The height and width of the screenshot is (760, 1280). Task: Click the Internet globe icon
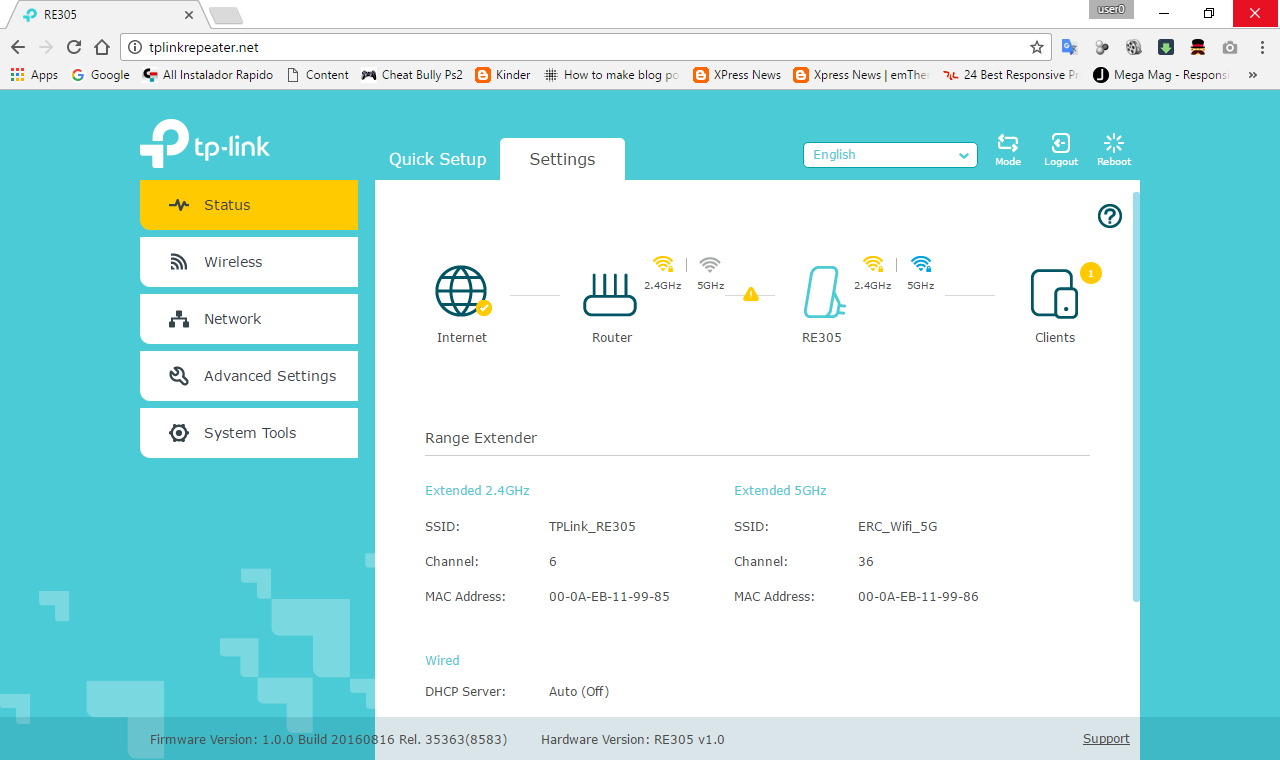461,291
